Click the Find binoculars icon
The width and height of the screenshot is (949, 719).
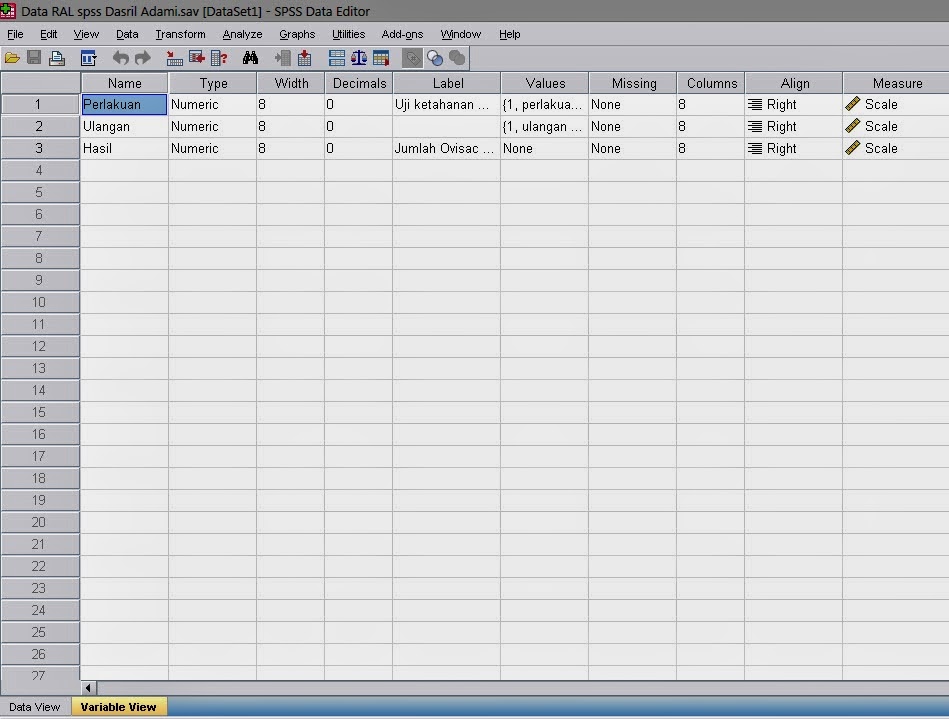[250, 58]
